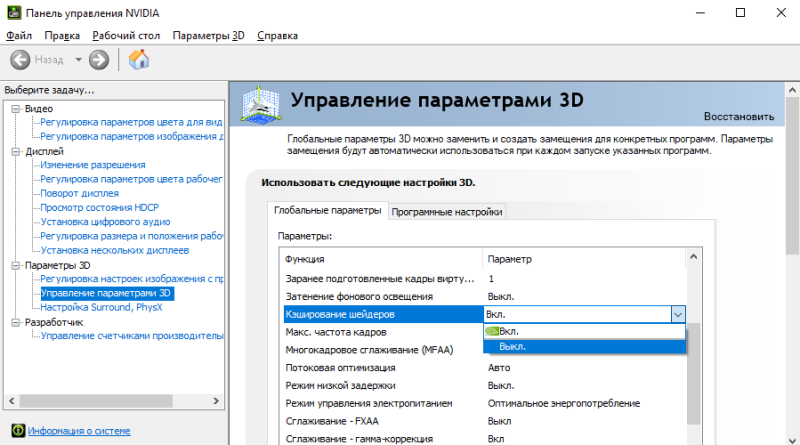The height and width of the screenshot is (445, 800).
Task: Click the NVIDIA app icon in title bar
Action: (x=14, y=13)
